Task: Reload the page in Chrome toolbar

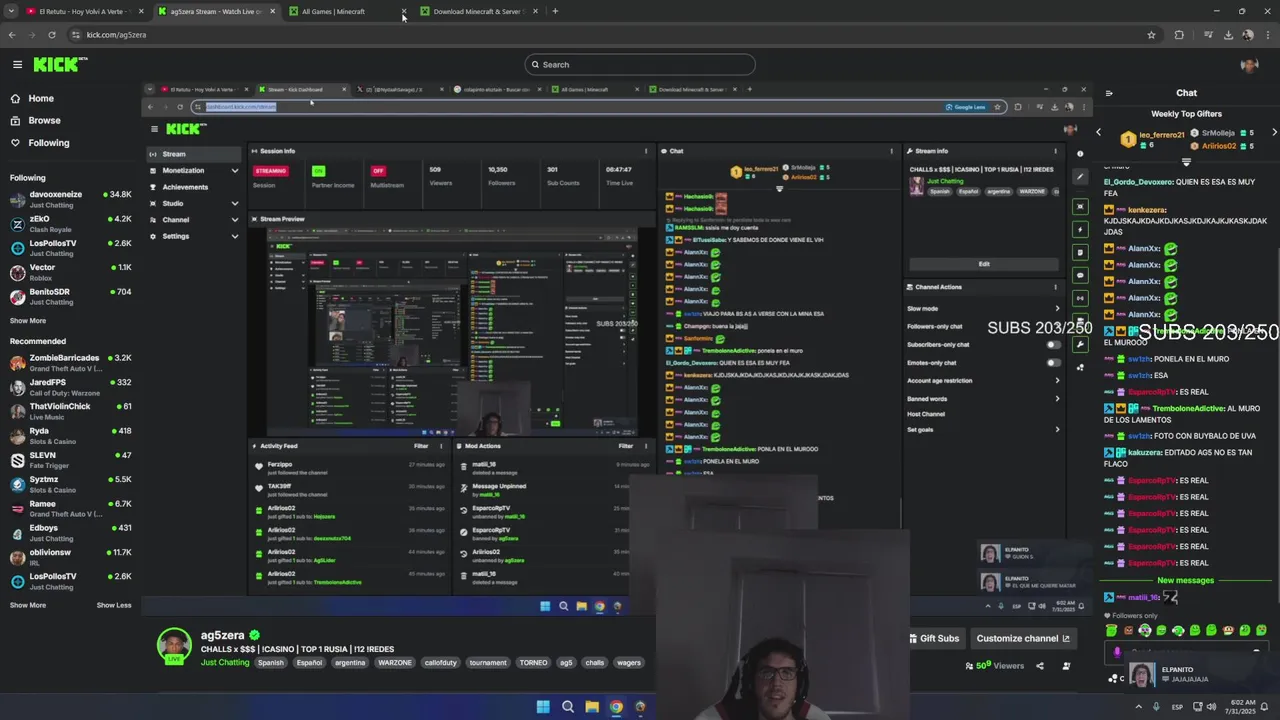Action: [x=52, y=35]
